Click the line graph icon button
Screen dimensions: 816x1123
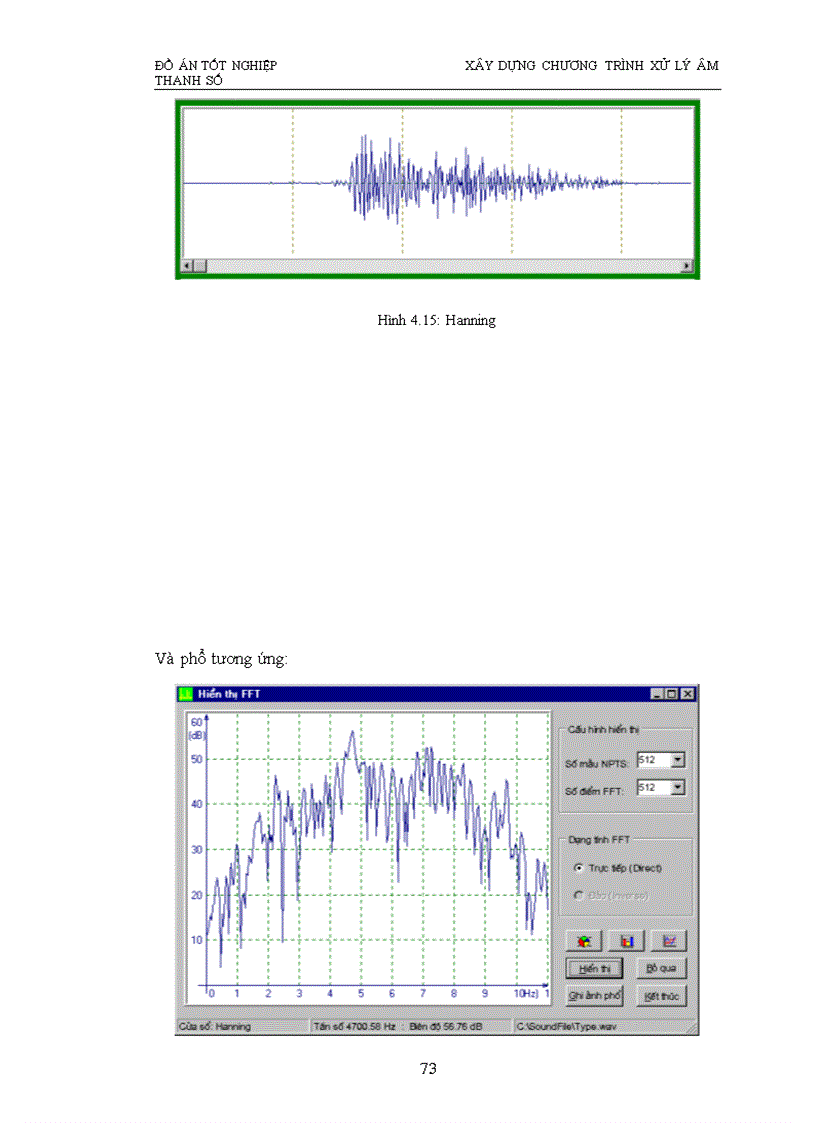[x=669, y=941]
